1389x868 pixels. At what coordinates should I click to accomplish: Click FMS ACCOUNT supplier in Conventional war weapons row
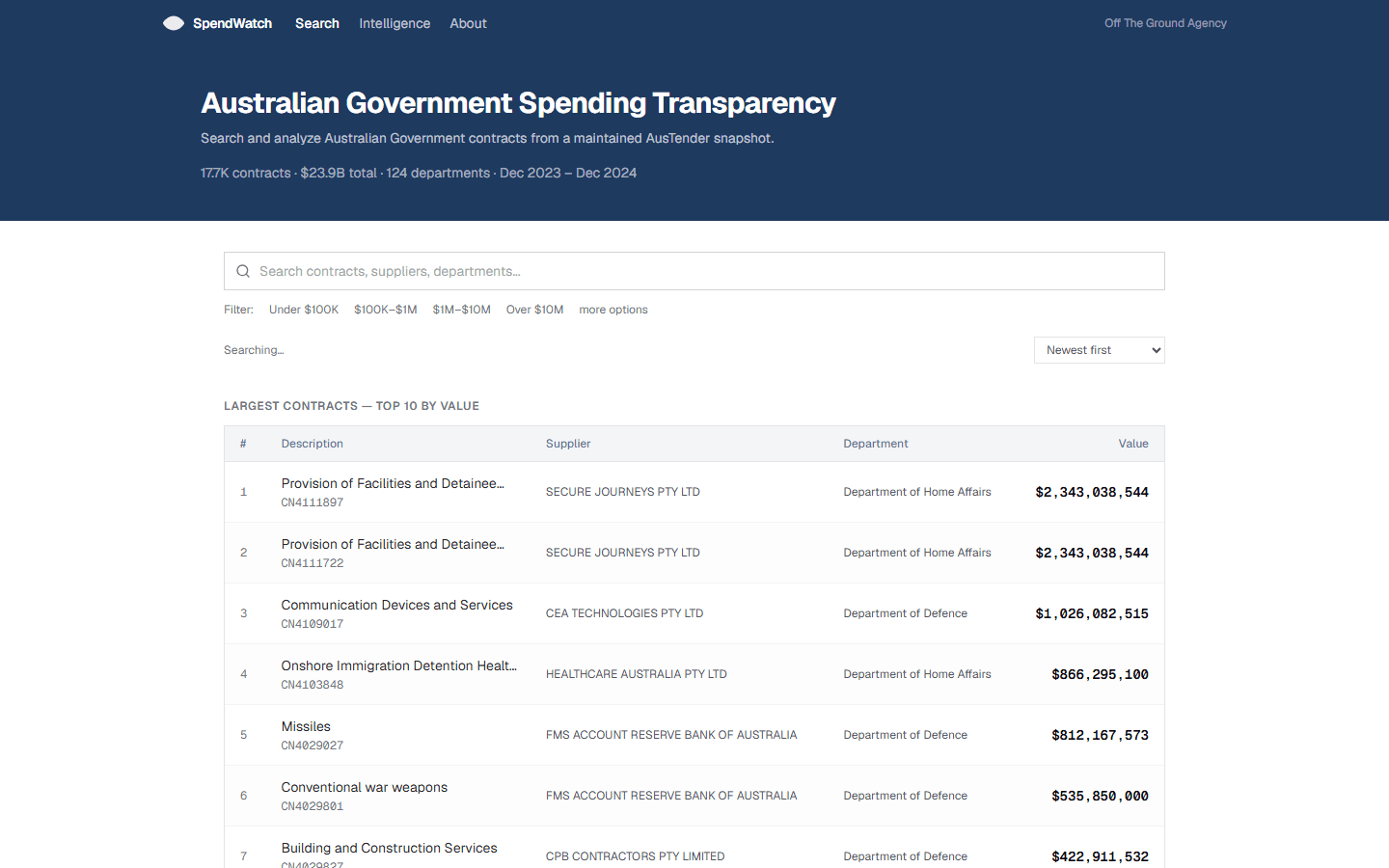(671, 796)
